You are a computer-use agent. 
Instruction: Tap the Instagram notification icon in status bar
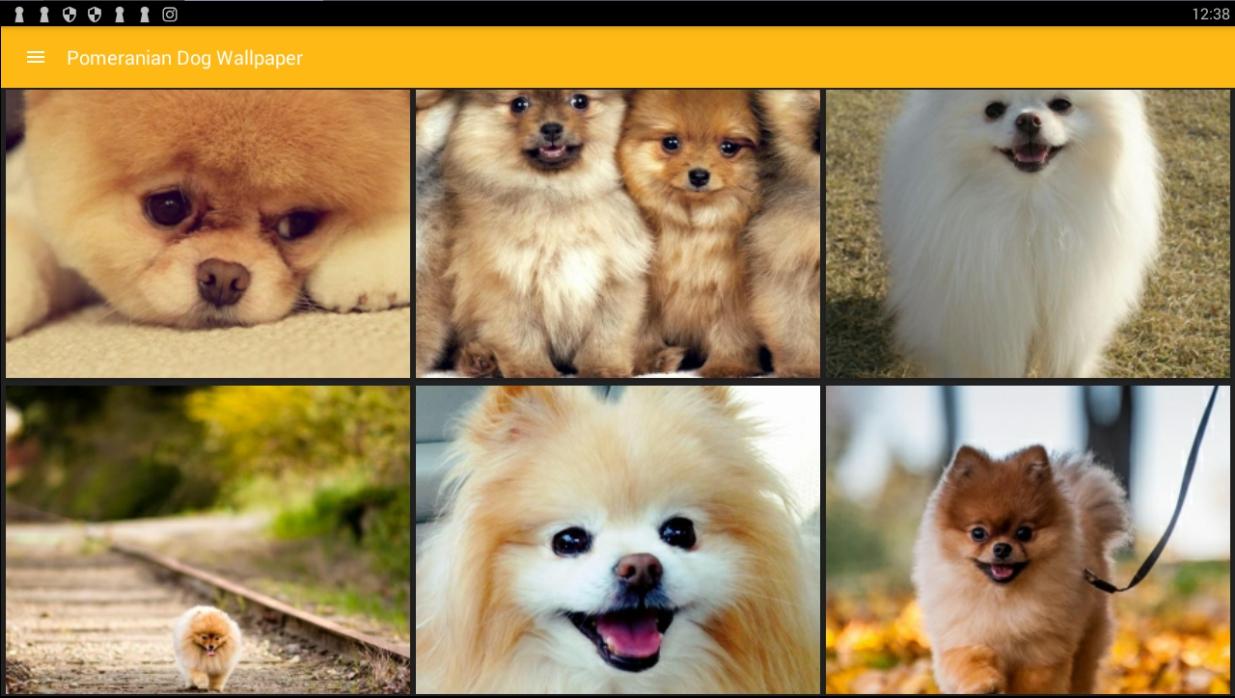[170, 14]
